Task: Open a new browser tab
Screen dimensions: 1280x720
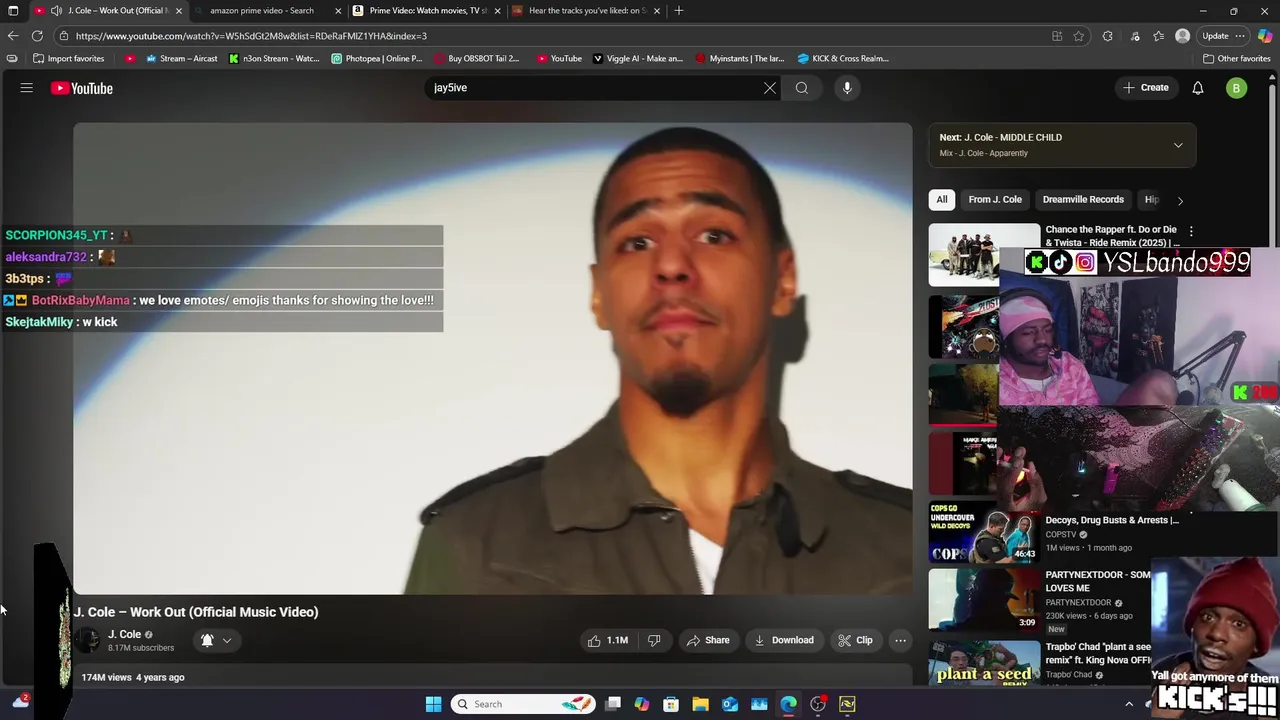Action: tap(679, 10)
